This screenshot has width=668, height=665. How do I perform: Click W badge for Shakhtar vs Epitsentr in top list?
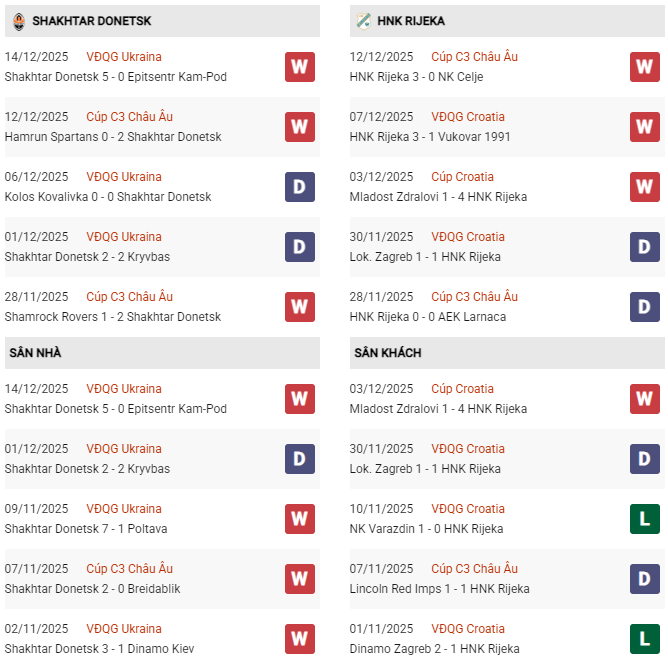coord(300,67)
